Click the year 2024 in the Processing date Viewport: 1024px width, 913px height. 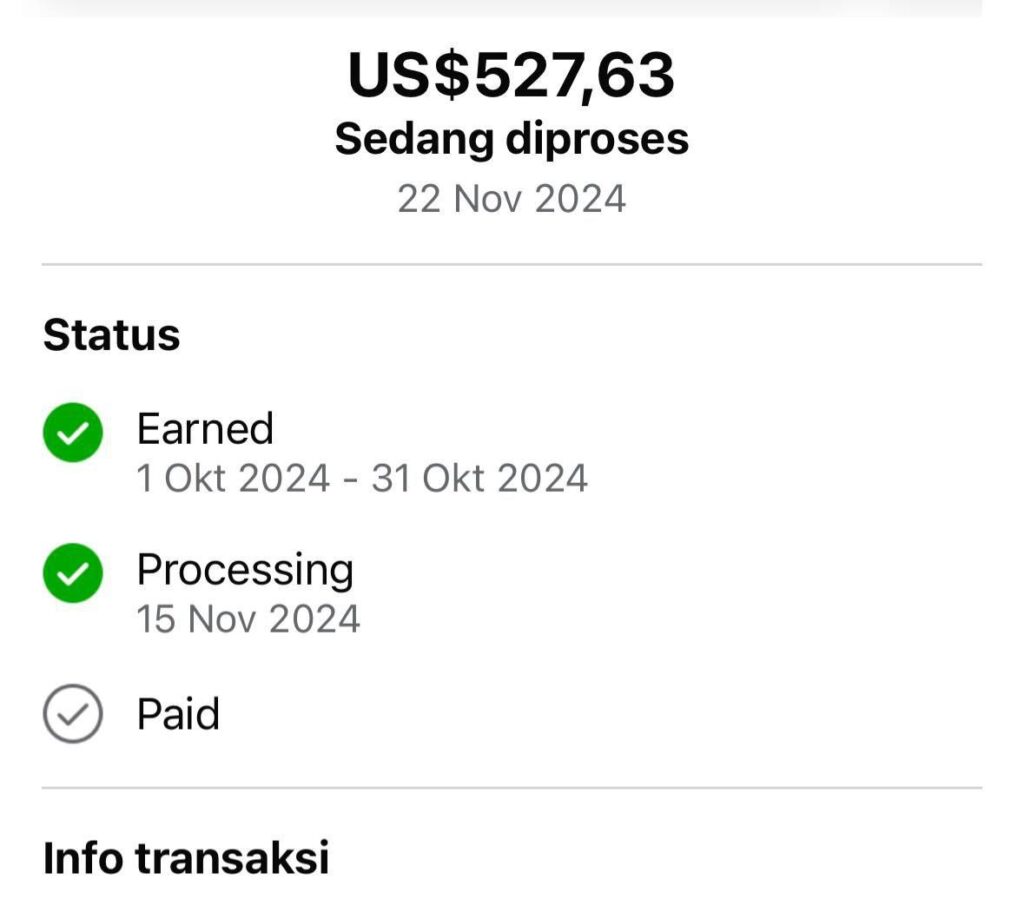click(314, 619)
